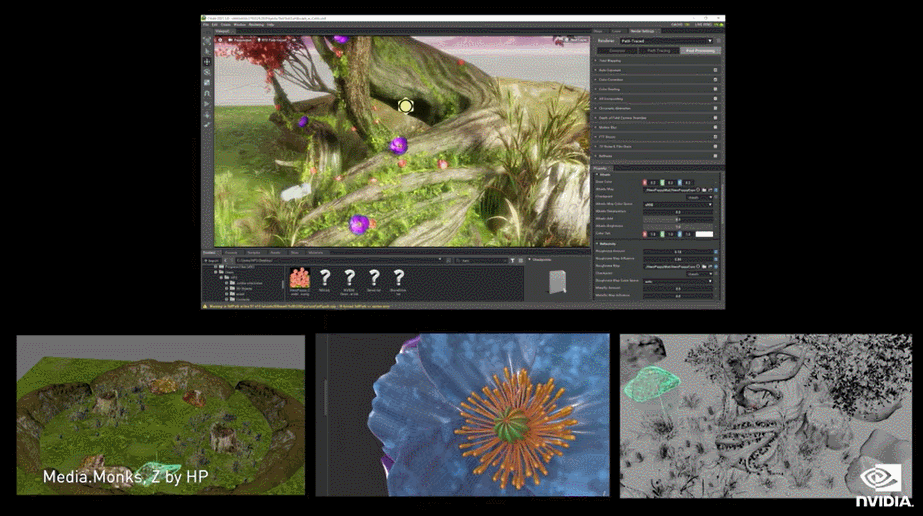
Task: Select the Scale tool in left toolbar
Action: pyautogui.click(x=207, y=83)
